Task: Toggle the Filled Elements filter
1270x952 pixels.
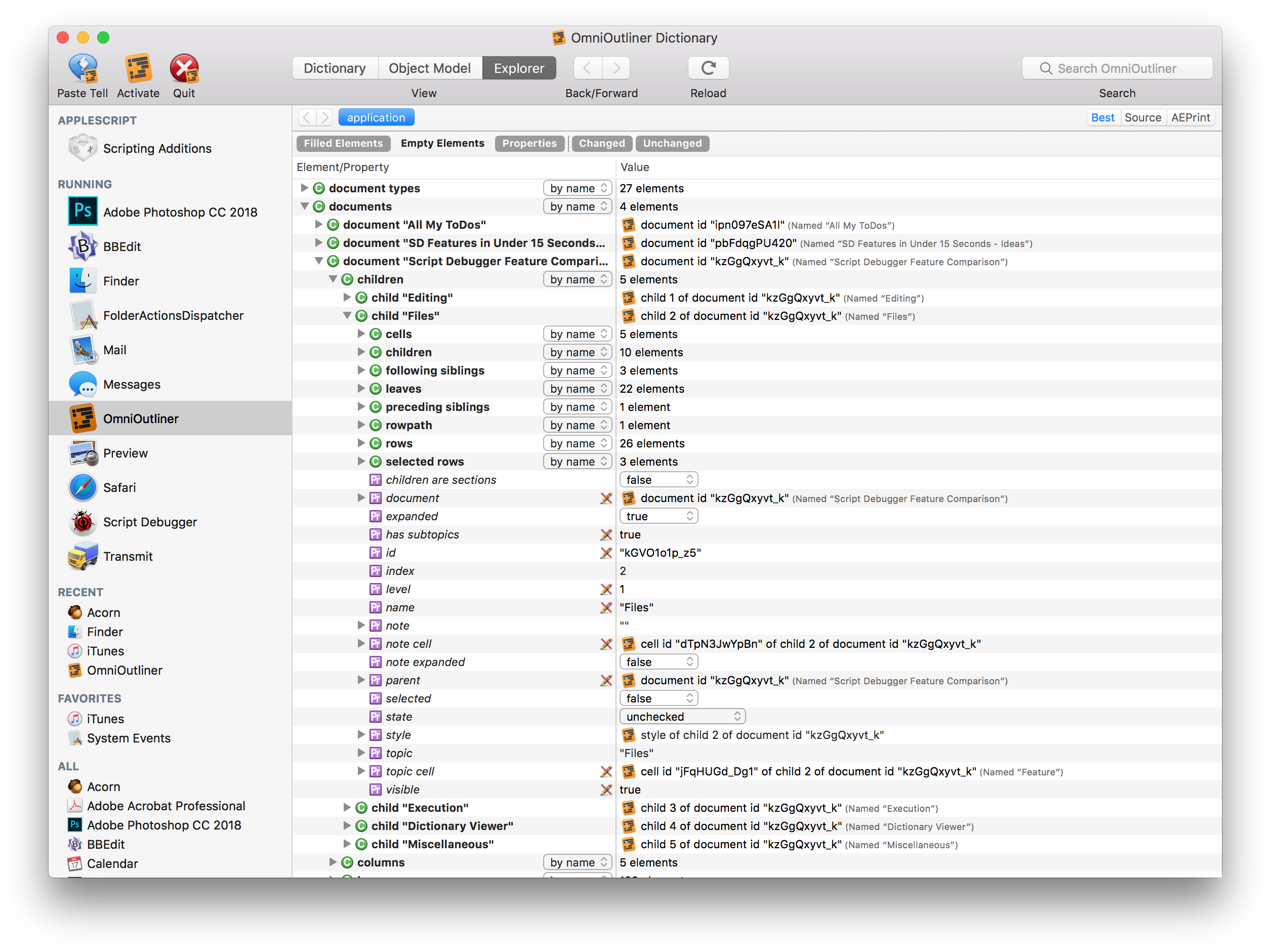Action: [343, 143]
